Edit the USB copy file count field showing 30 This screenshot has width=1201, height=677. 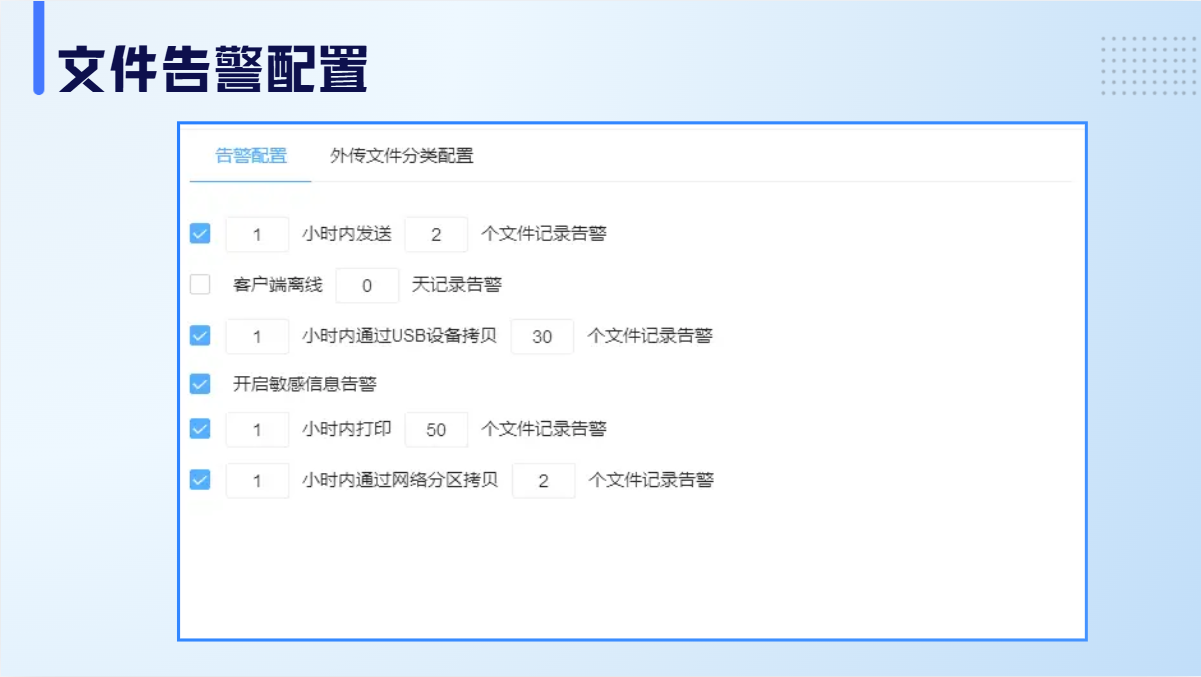pos(542,337)
